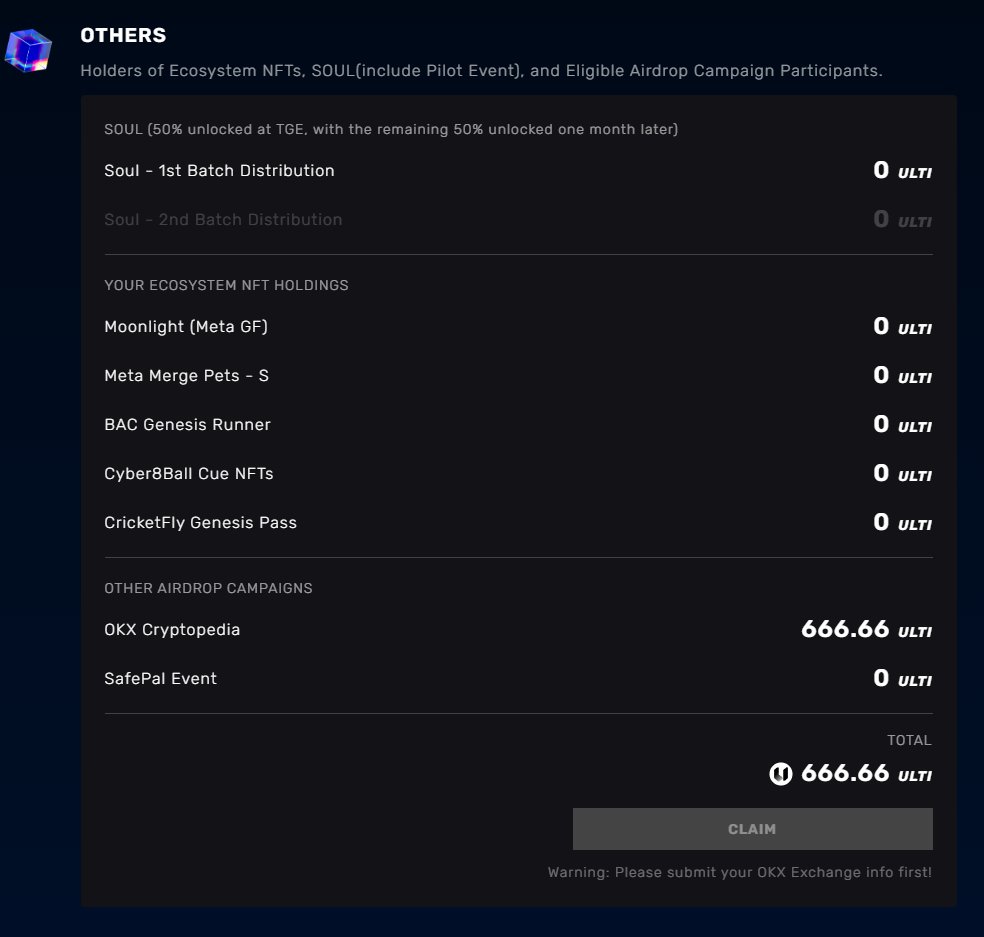Select the Moonlight (Meta GF) entry
This screenshot has width=984, height=937.
(186, 326)
